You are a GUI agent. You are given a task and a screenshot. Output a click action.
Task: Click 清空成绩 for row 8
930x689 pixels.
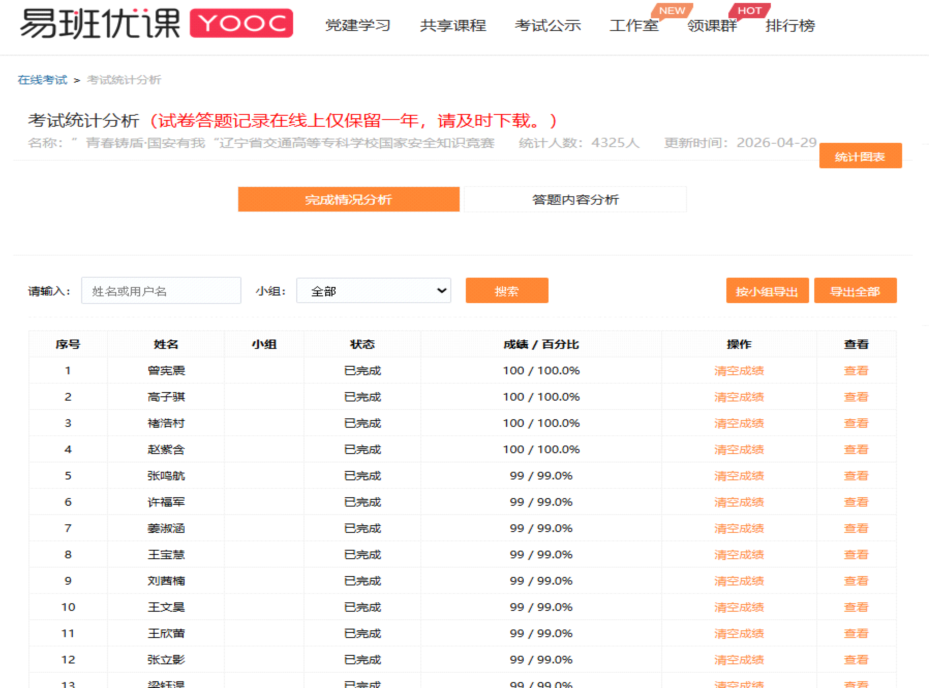pyautogui.click(x=739, y=555)
